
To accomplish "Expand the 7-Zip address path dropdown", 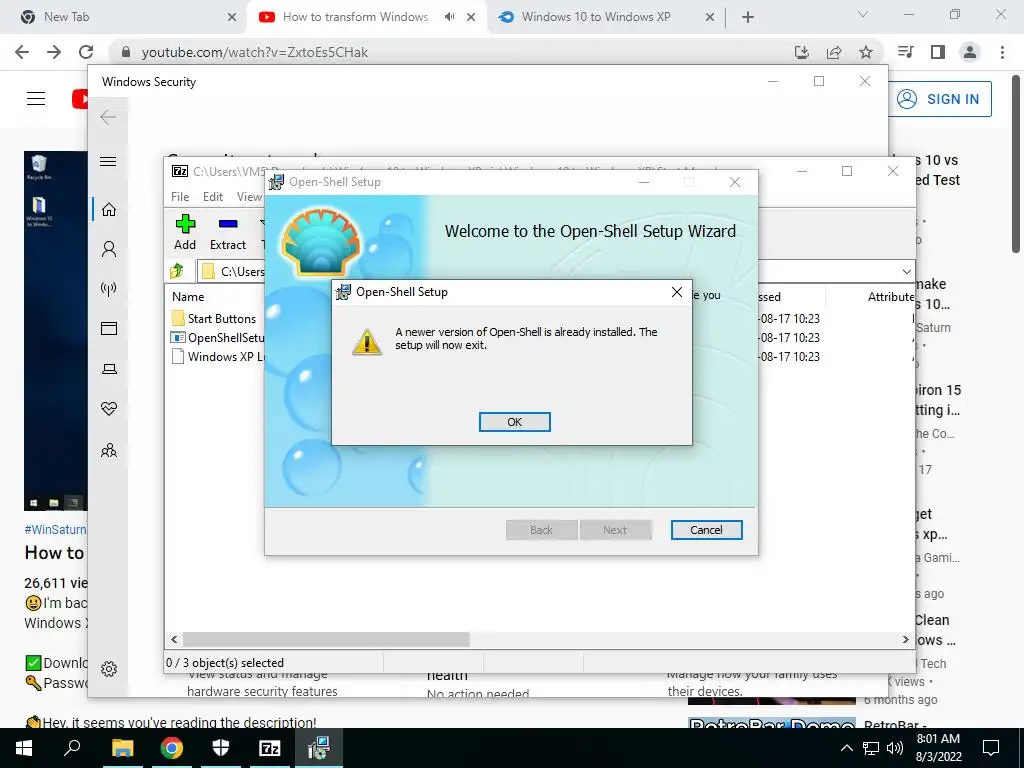I will coord(906,271).
